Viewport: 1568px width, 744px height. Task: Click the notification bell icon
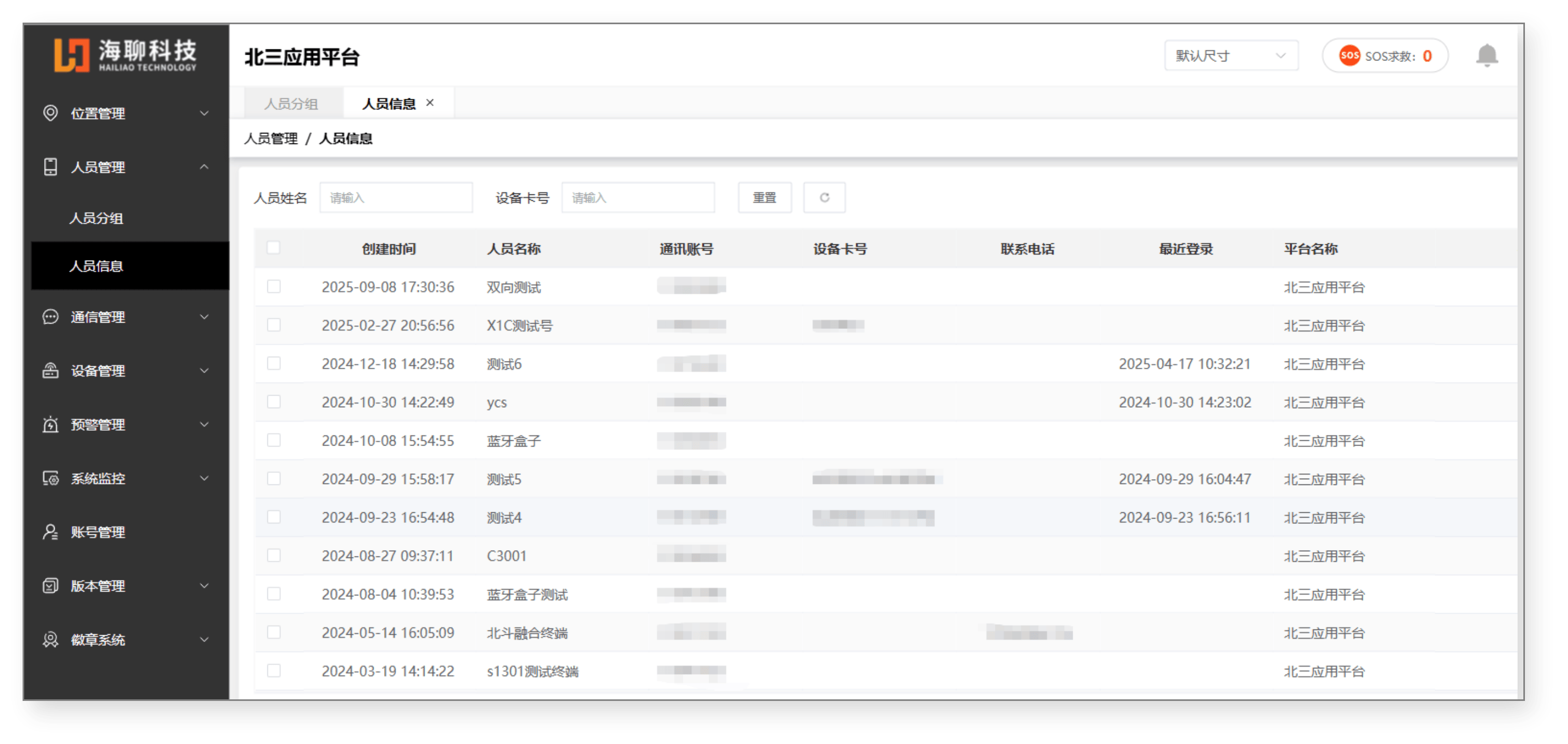1487,56
